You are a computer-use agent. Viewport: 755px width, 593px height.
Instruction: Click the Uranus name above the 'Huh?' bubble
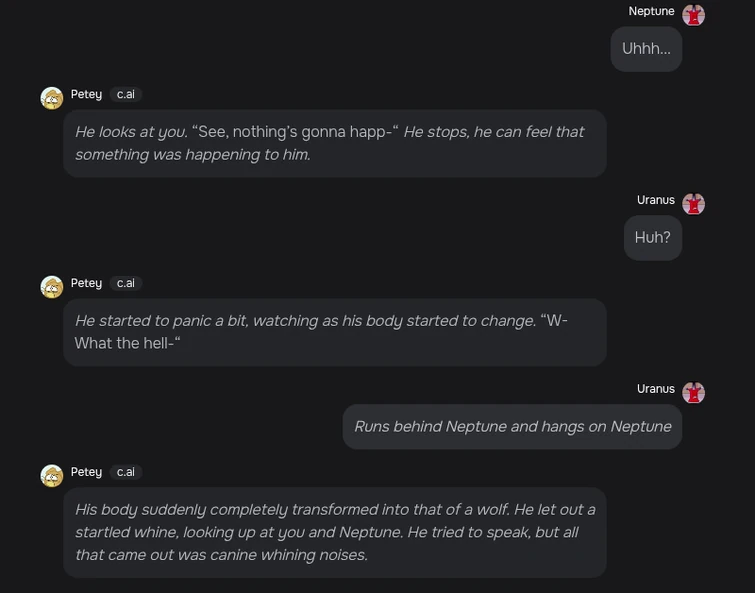point(655,200)
